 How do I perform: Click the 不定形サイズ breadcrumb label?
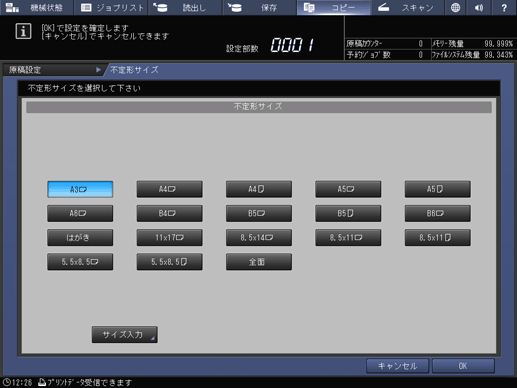point(134,70)
